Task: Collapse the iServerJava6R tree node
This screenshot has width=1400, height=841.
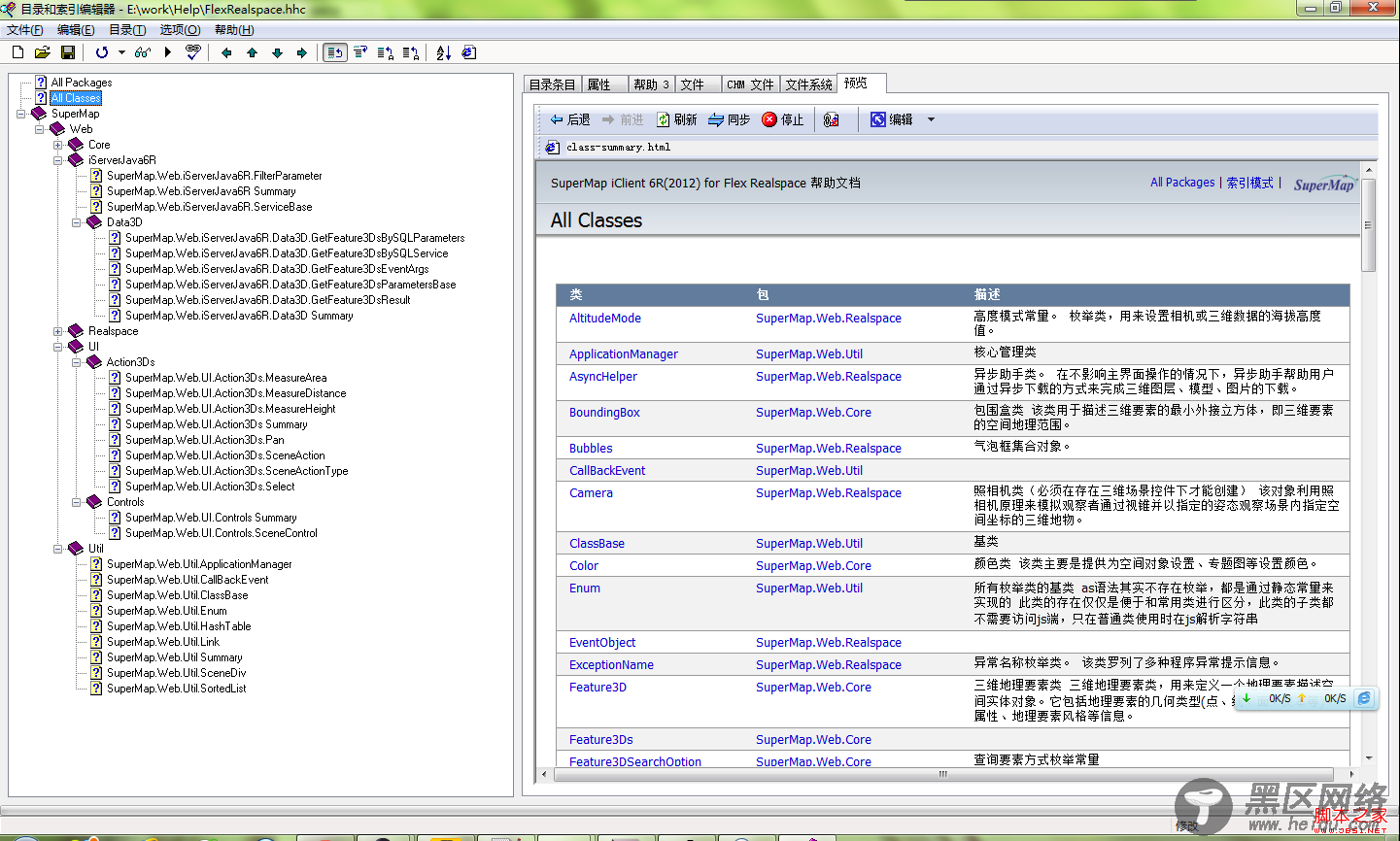Action: pyautogui.click(x=58, y=160)
